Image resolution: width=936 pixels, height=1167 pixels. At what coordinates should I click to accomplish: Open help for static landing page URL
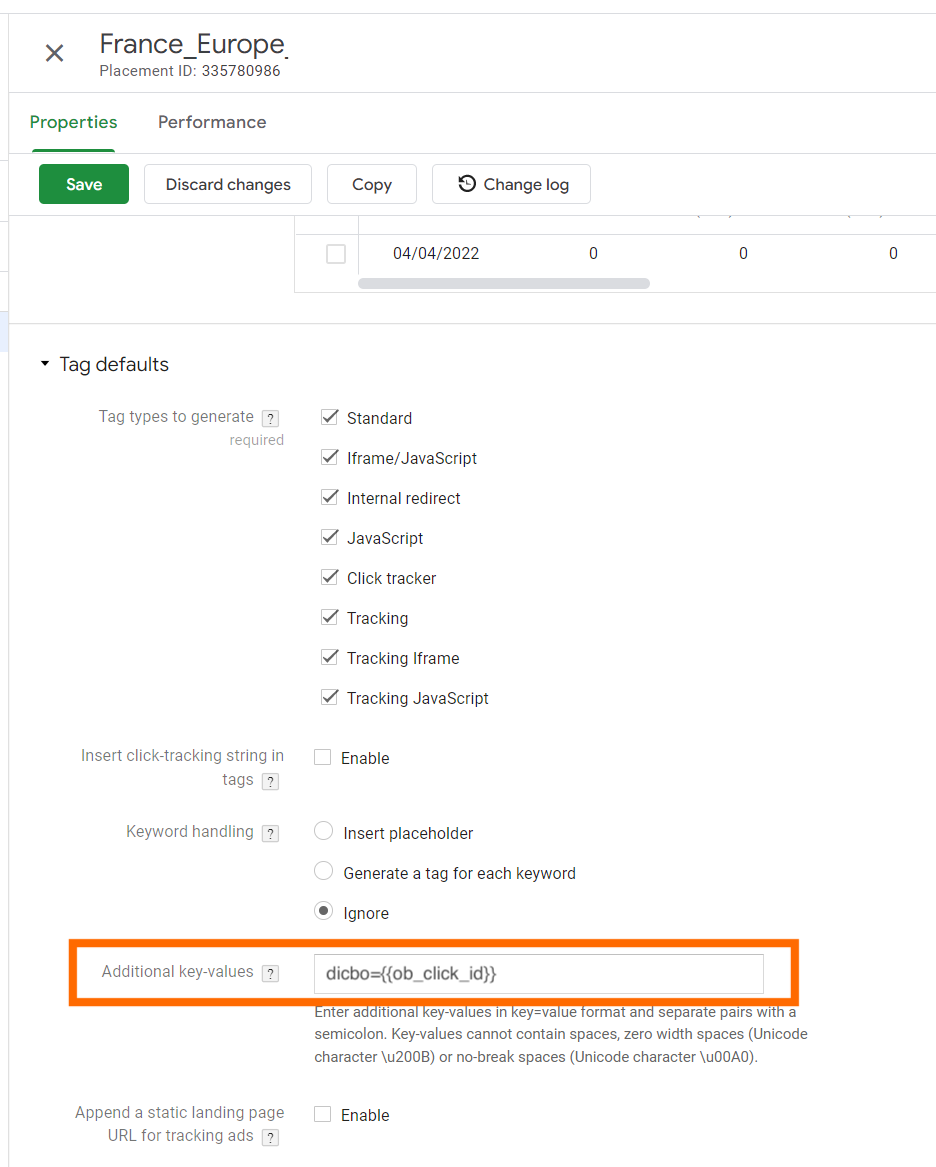click(x=270, y=1137)
